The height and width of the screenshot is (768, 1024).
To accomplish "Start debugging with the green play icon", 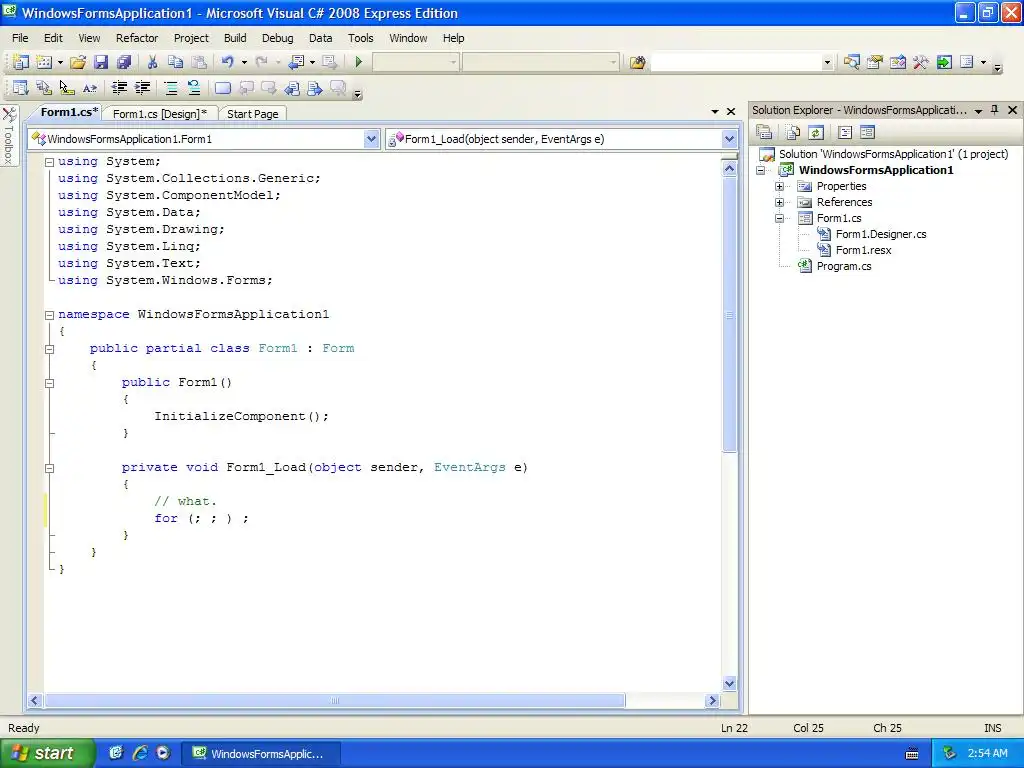I will tap(359, 62).
